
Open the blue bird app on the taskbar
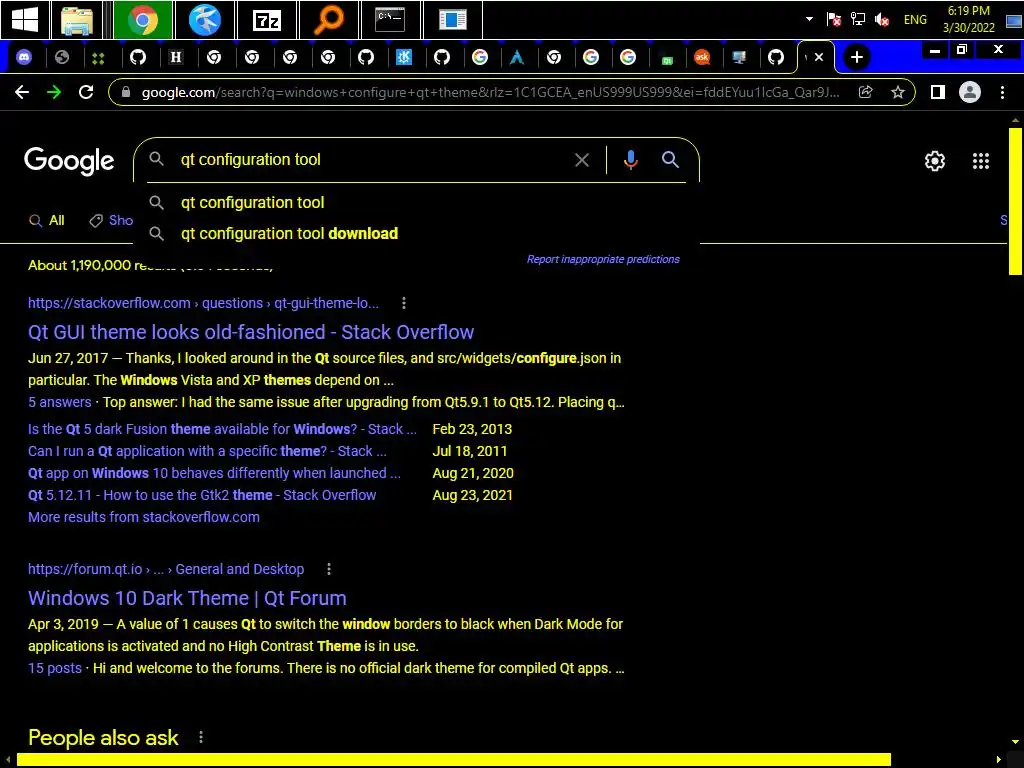pyautogui.click(x=204, y=20)
